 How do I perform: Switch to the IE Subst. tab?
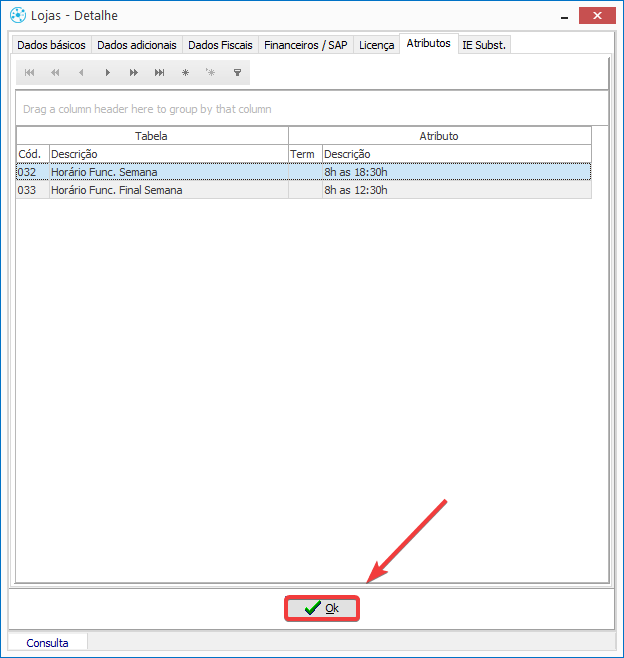tap(484, 45)
